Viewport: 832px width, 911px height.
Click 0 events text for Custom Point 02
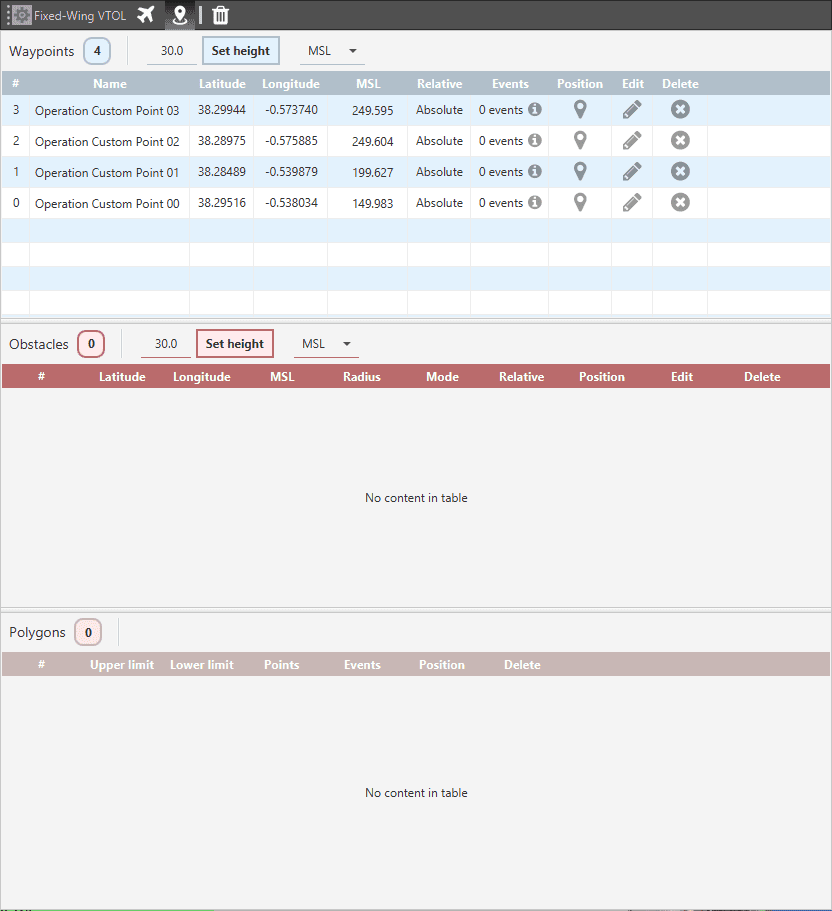point(501,141)
